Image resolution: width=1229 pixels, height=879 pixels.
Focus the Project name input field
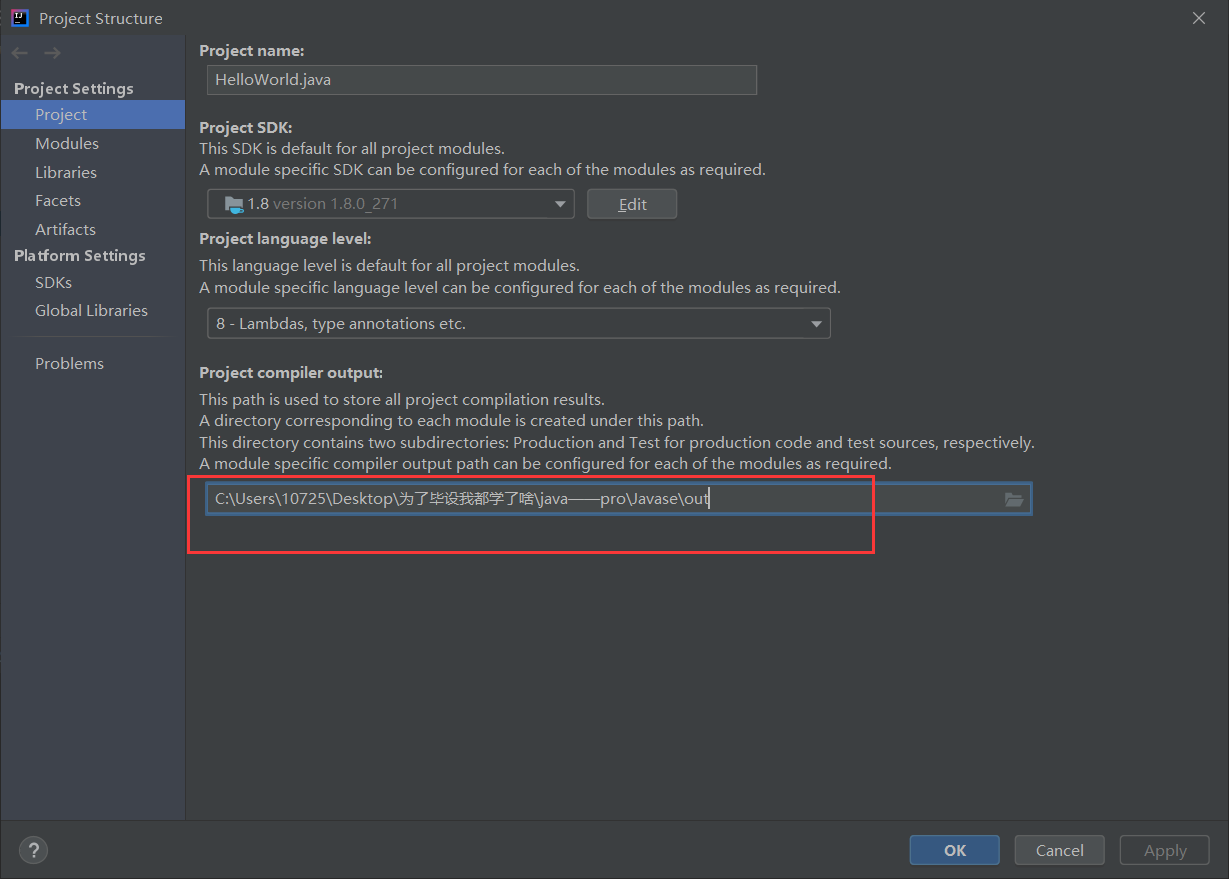(x=482, y=80)
